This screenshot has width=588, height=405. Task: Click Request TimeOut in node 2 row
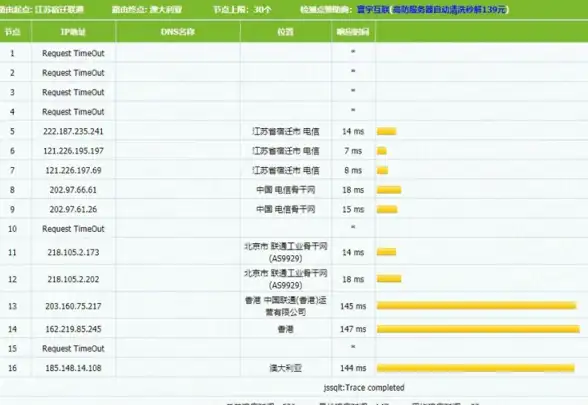point(73,73)
